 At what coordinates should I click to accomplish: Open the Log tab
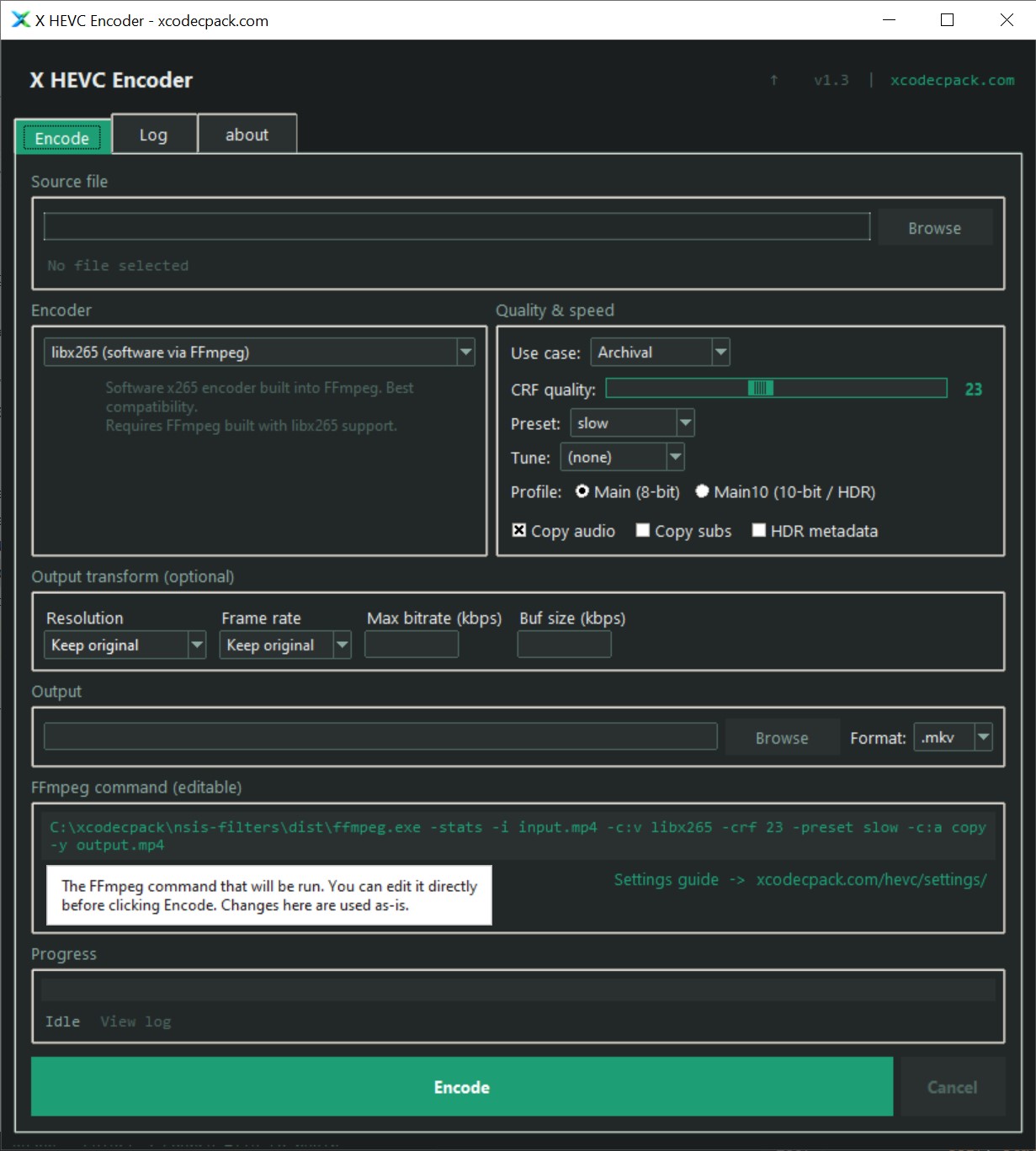(x=154, y=135)
